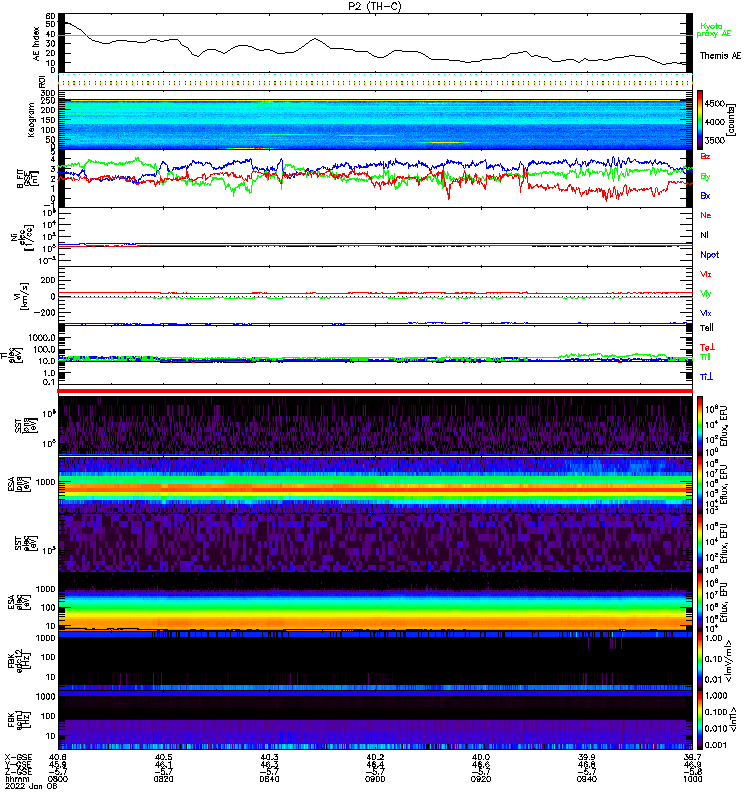Click the X-GSE value 40.2

click(375, 757)
